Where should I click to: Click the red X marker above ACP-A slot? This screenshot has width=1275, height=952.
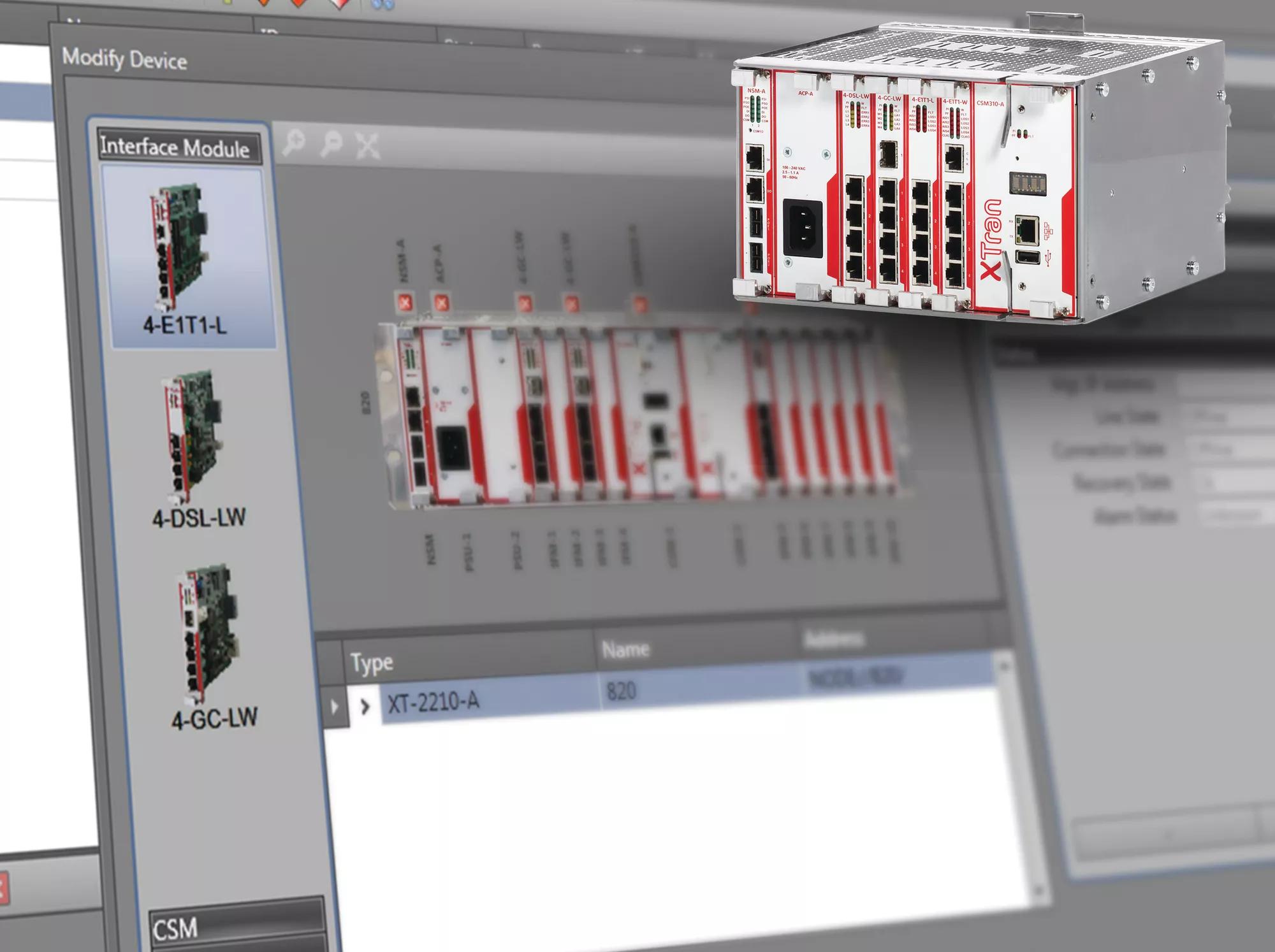point(441,302)
